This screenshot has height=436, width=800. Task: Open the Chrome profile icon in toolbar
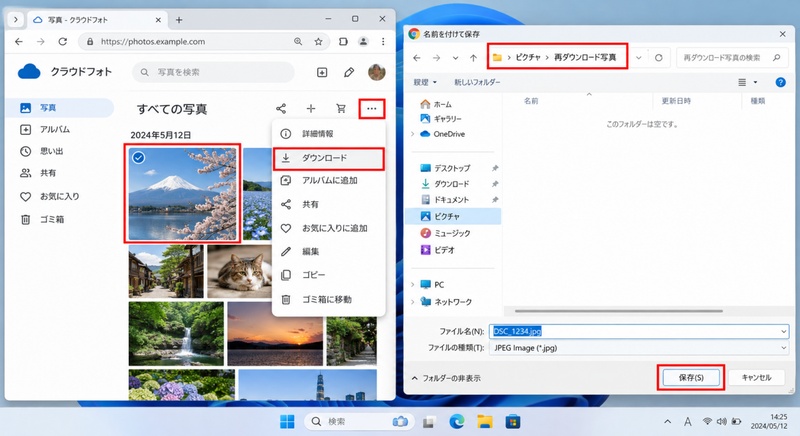click(x=363, y=42)
